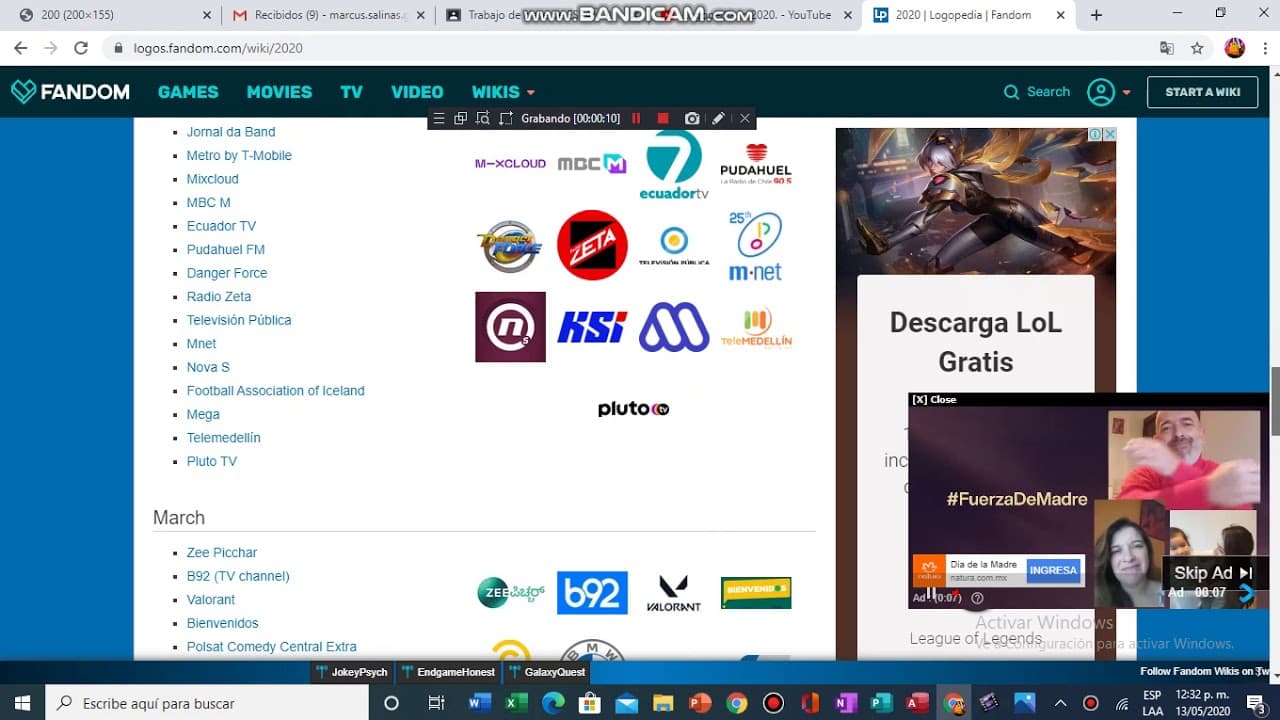Viewport: 1280px width, 720px height.
Task: Stop the Bandicam recording
Action: pos(662,118)
